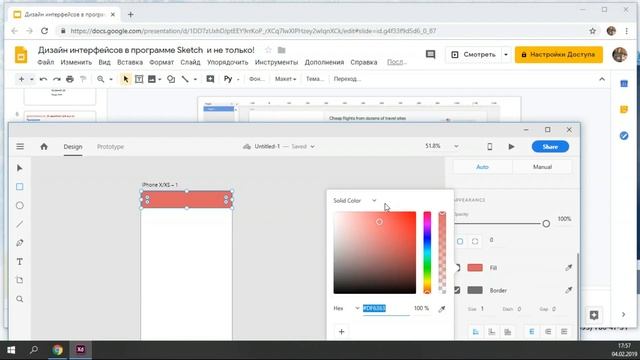This screenshot has width=640, height=360.
Task: Select the Artboard tool in XD
Action: pos(20,280)
